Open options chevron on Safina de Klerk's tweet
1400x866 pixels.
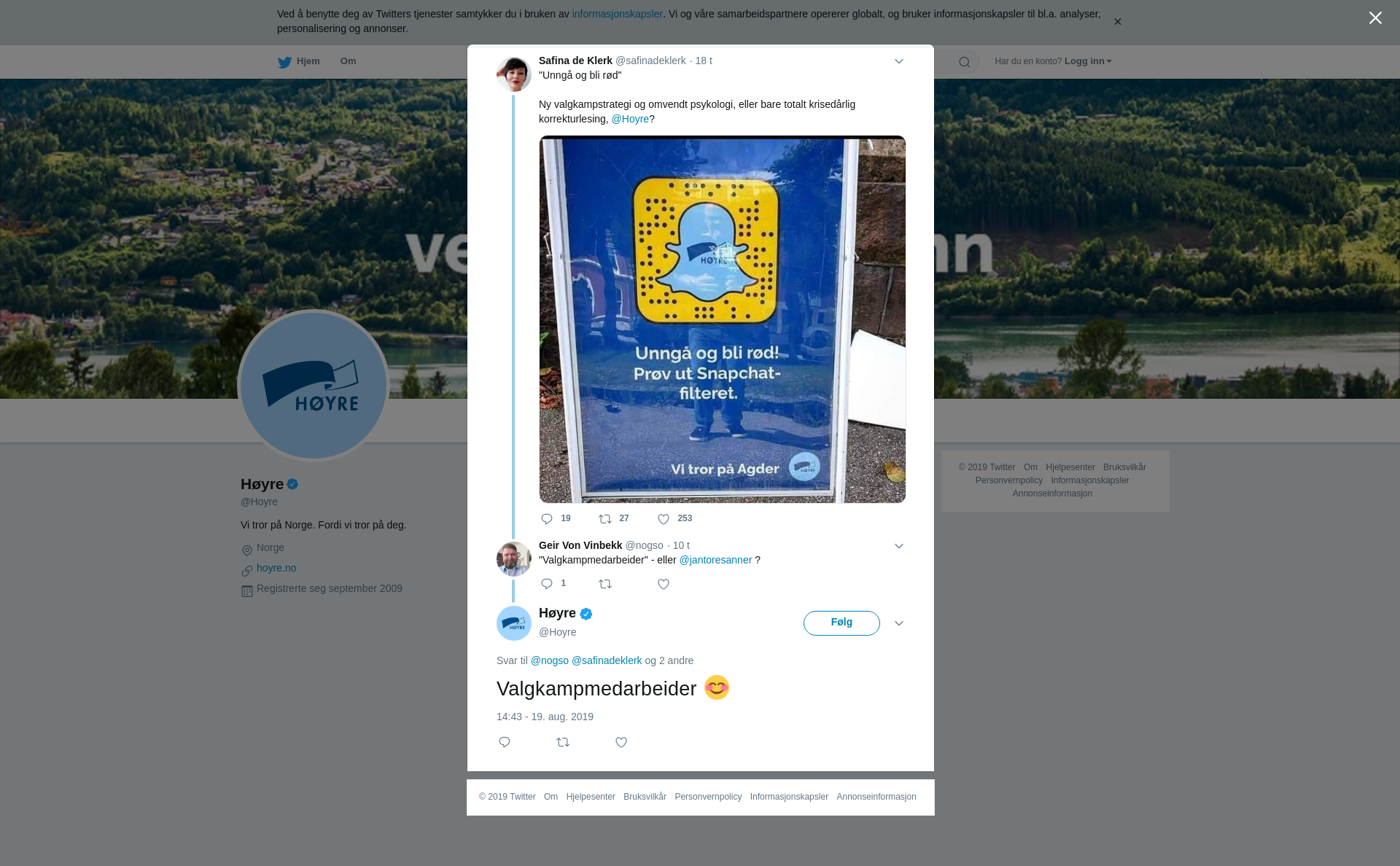click(899, 61)
